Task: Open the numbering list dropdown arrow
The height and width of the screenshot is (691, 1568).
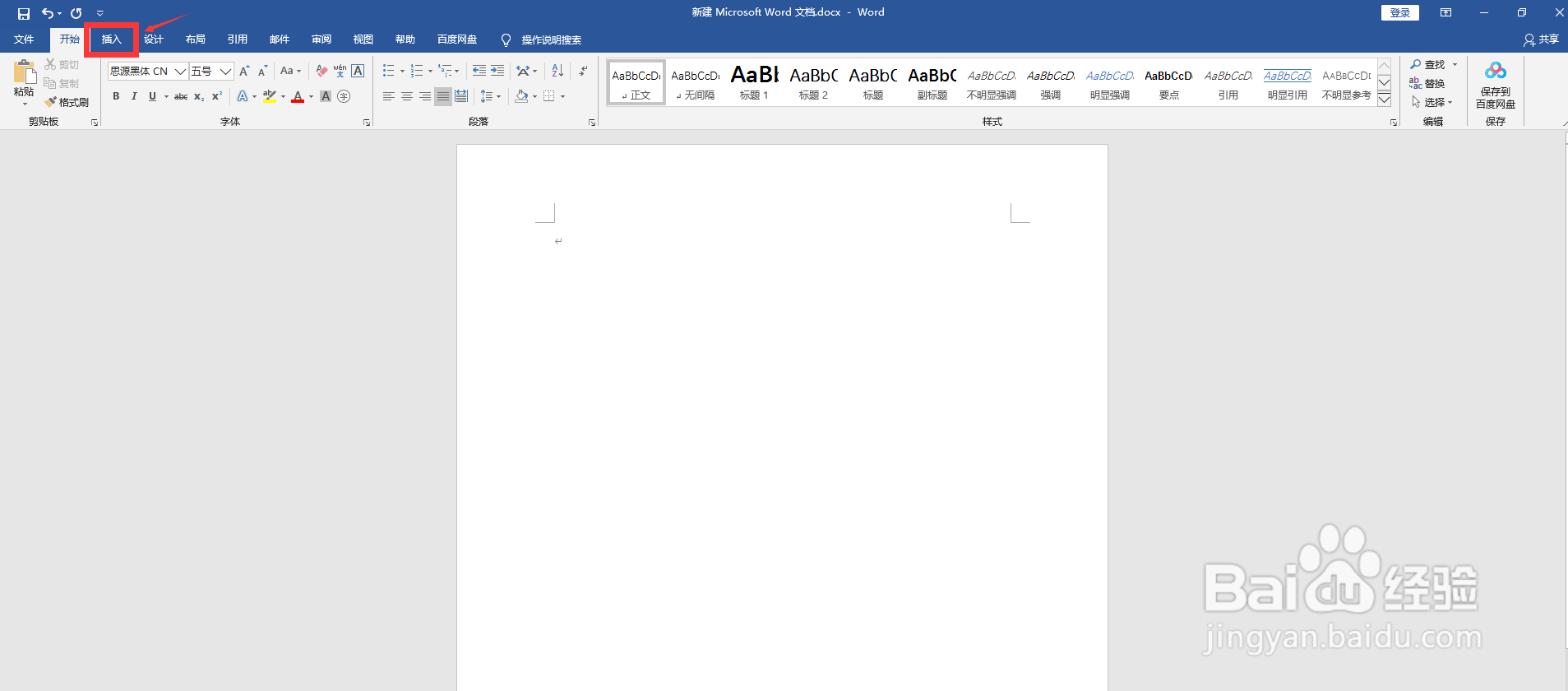Action: click(430, 71)
